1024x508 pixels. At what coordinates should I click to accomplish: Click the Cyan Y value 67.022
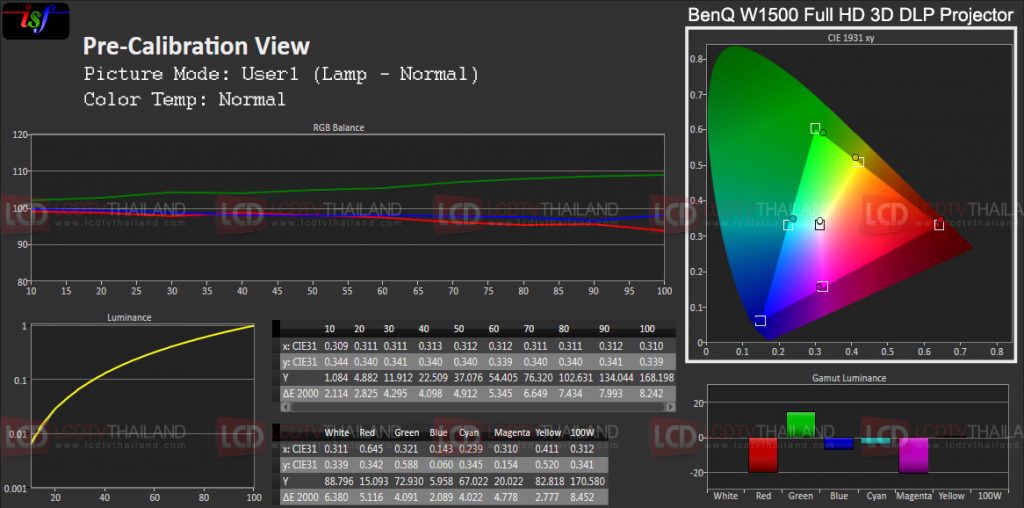coord(473,481)
